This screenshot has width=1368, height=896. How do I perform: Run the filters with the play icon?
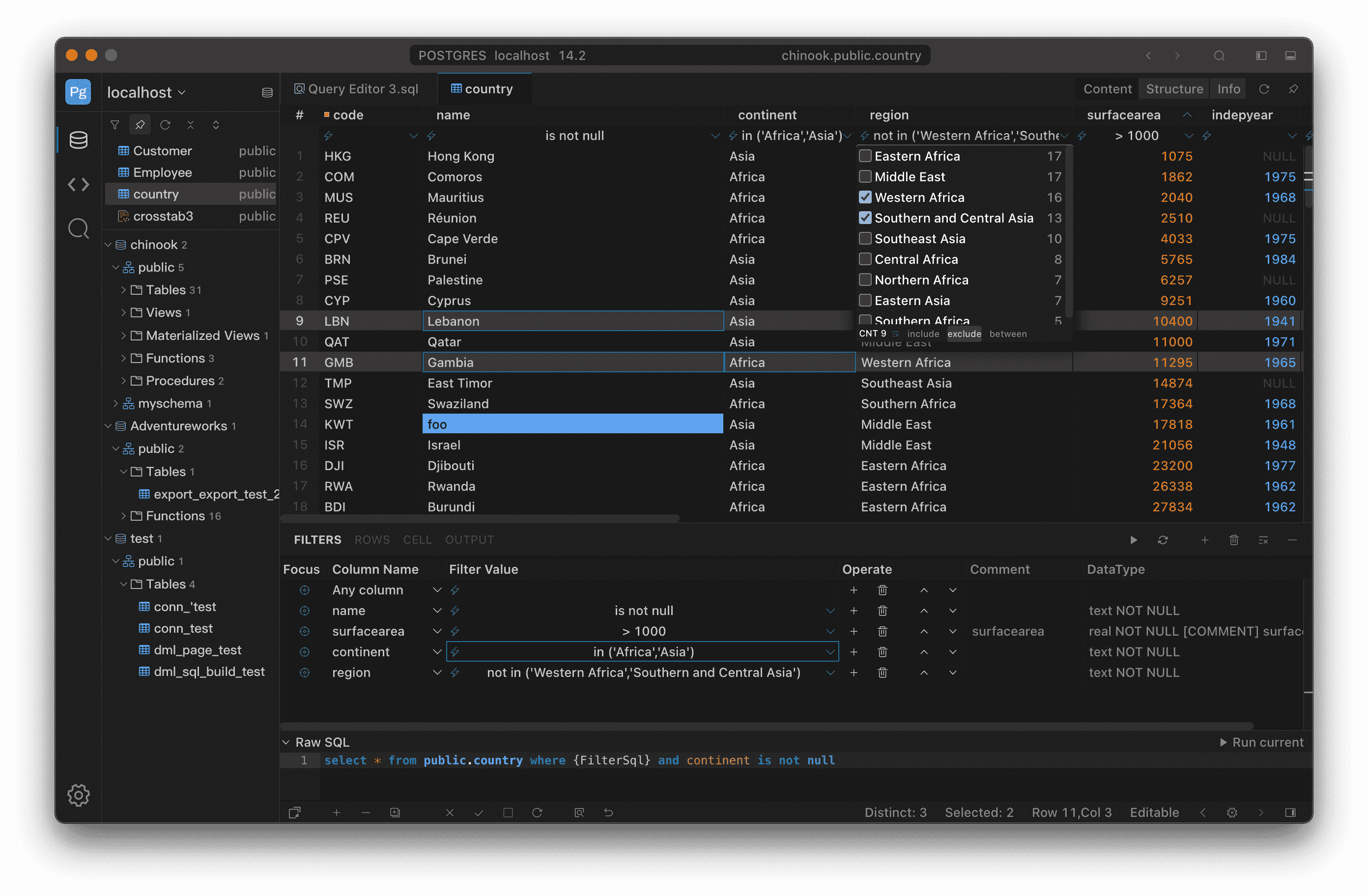click(1133, 540)
